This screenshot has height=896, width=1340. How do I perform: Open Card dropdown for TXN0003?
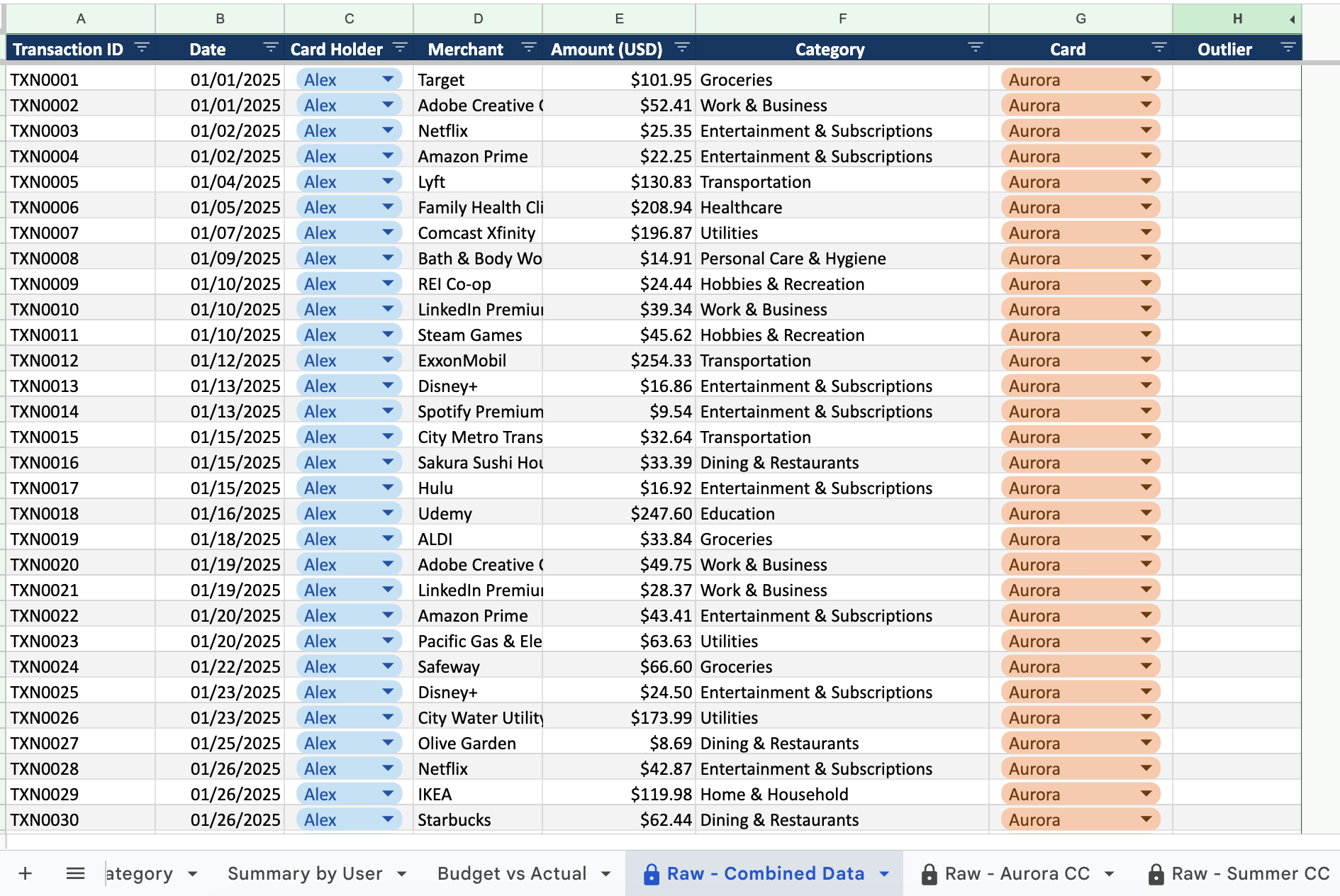[1146, 130]
